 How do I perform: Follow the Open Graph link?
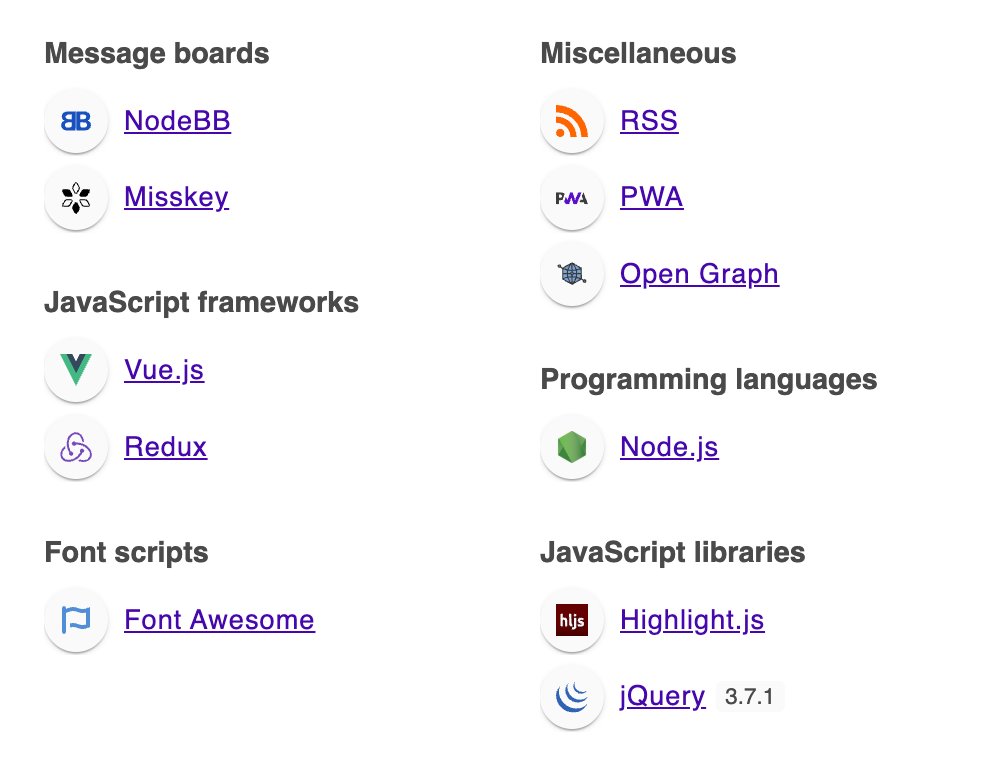[700, 274]
